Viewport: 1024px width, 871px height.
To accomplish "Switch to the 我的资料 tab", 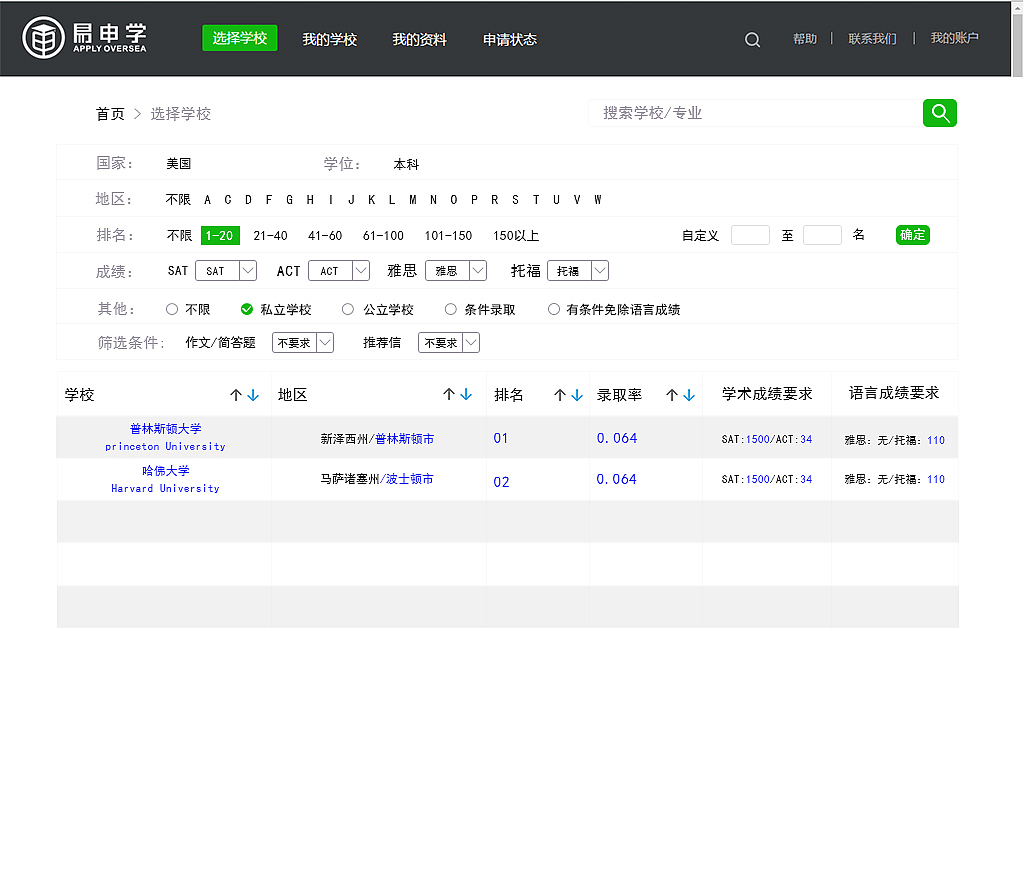I will point(419,39).
